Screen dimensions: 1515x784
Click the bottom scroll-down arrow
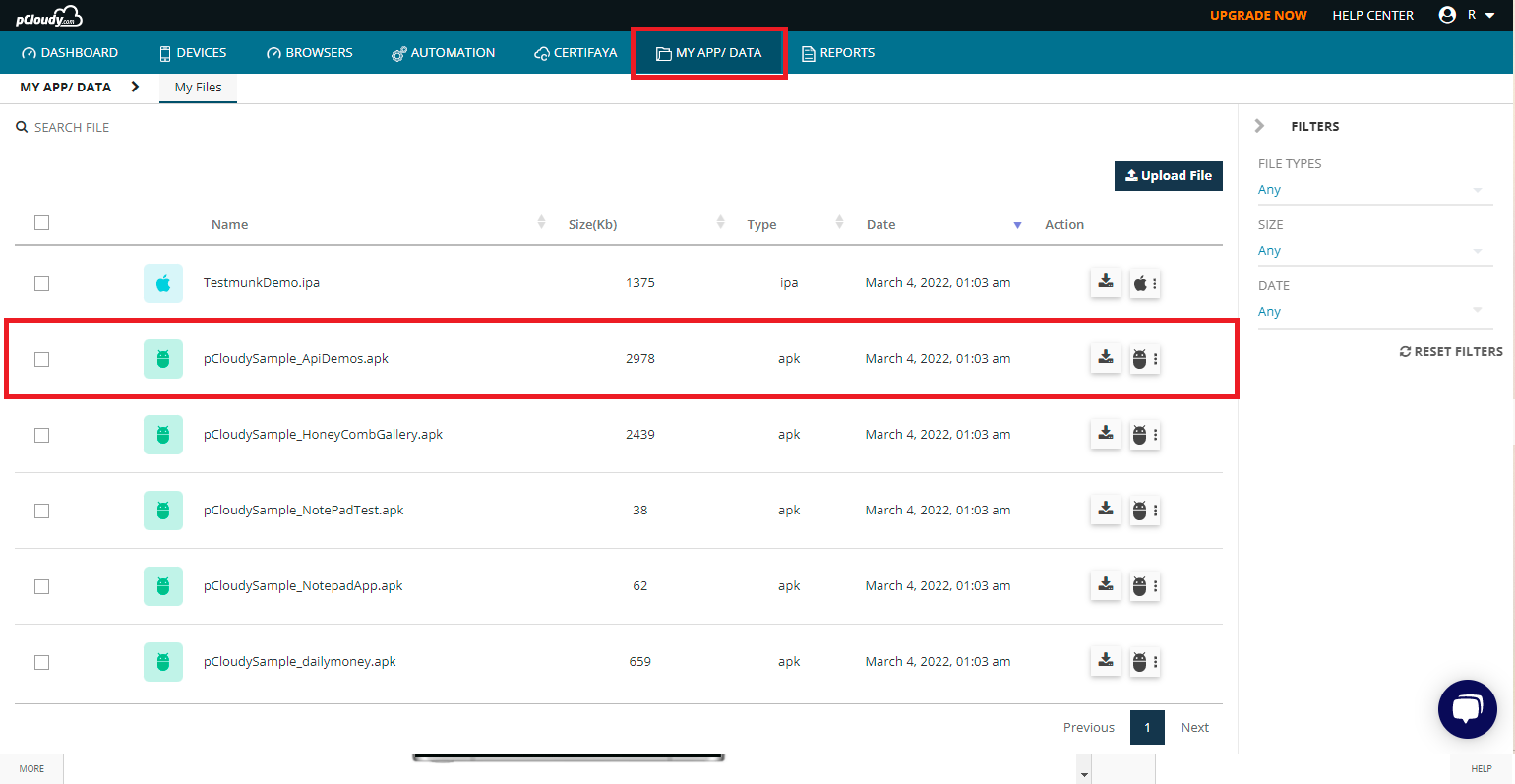point(1084,775)
